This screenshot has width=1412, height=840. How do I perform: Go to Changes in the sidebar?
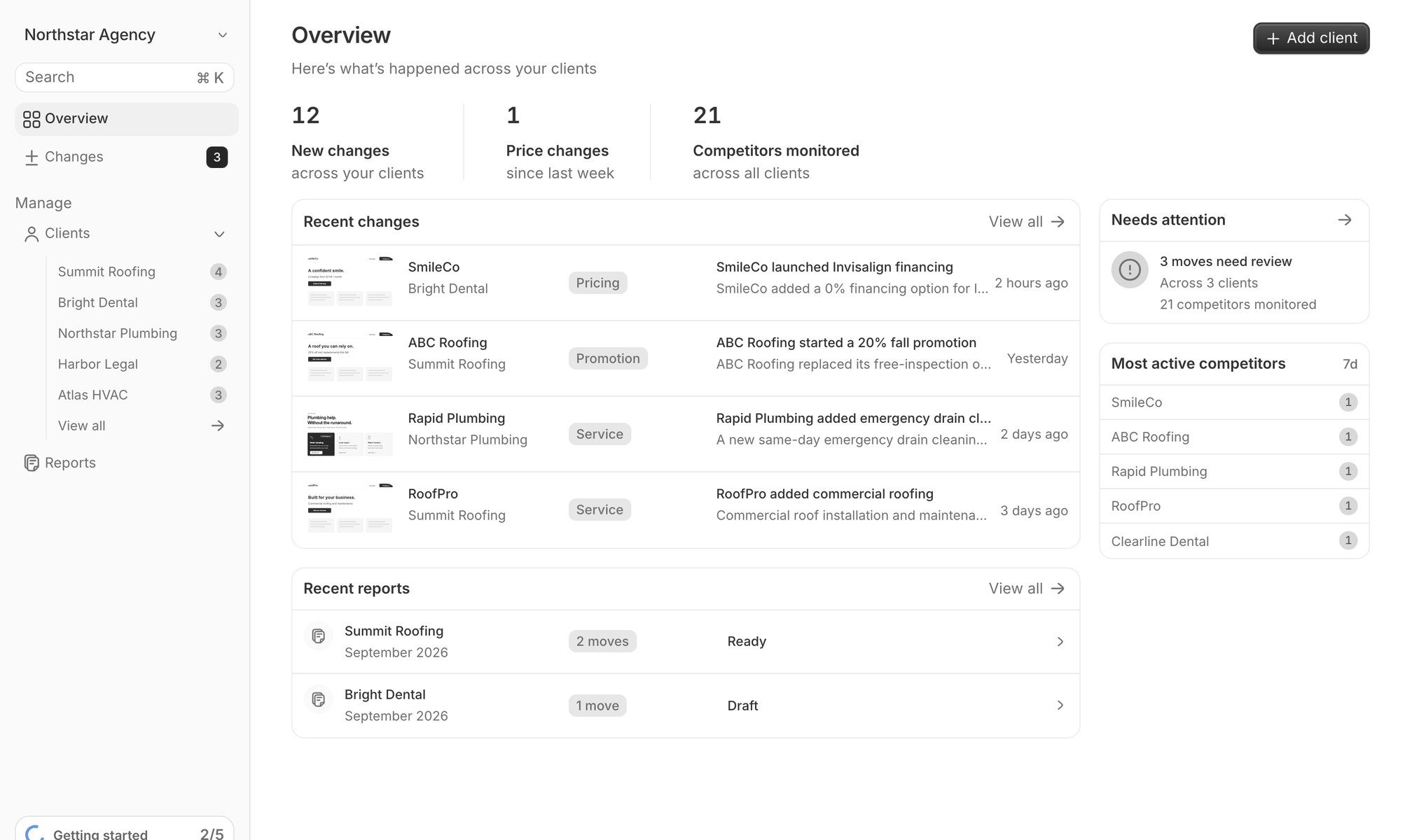126,157
